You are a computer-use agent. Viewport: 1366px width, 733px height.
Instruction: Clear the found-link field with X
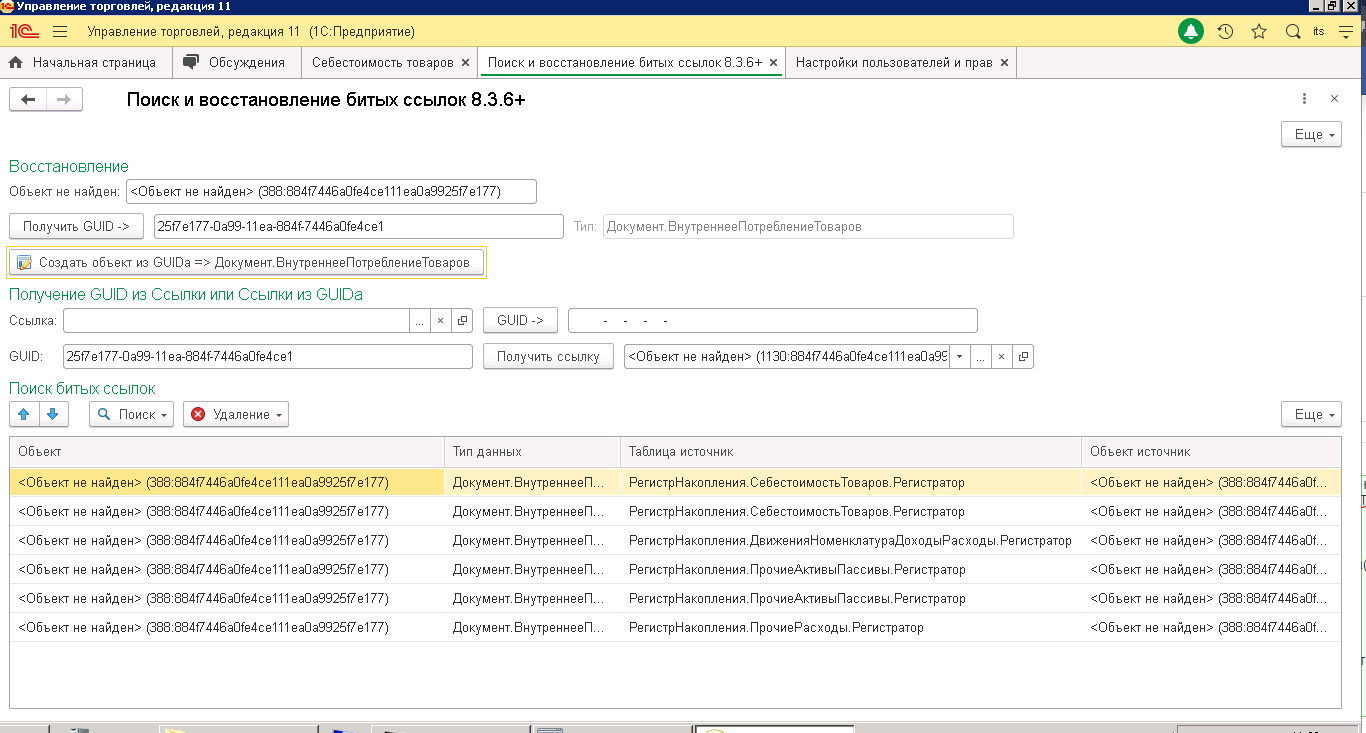(1002, 356)
